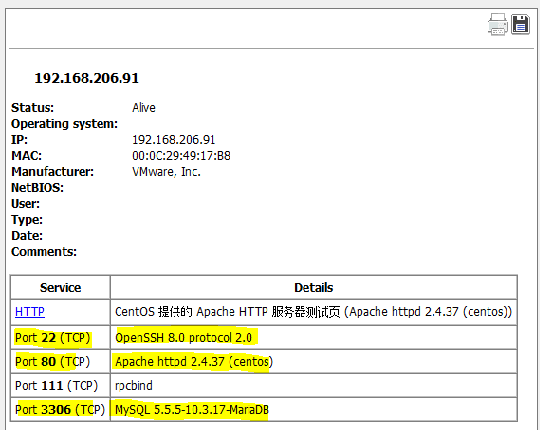Click the Port 80 Apache httpd details
Viewport: 540px width, 430px height.
click(314, 361)
